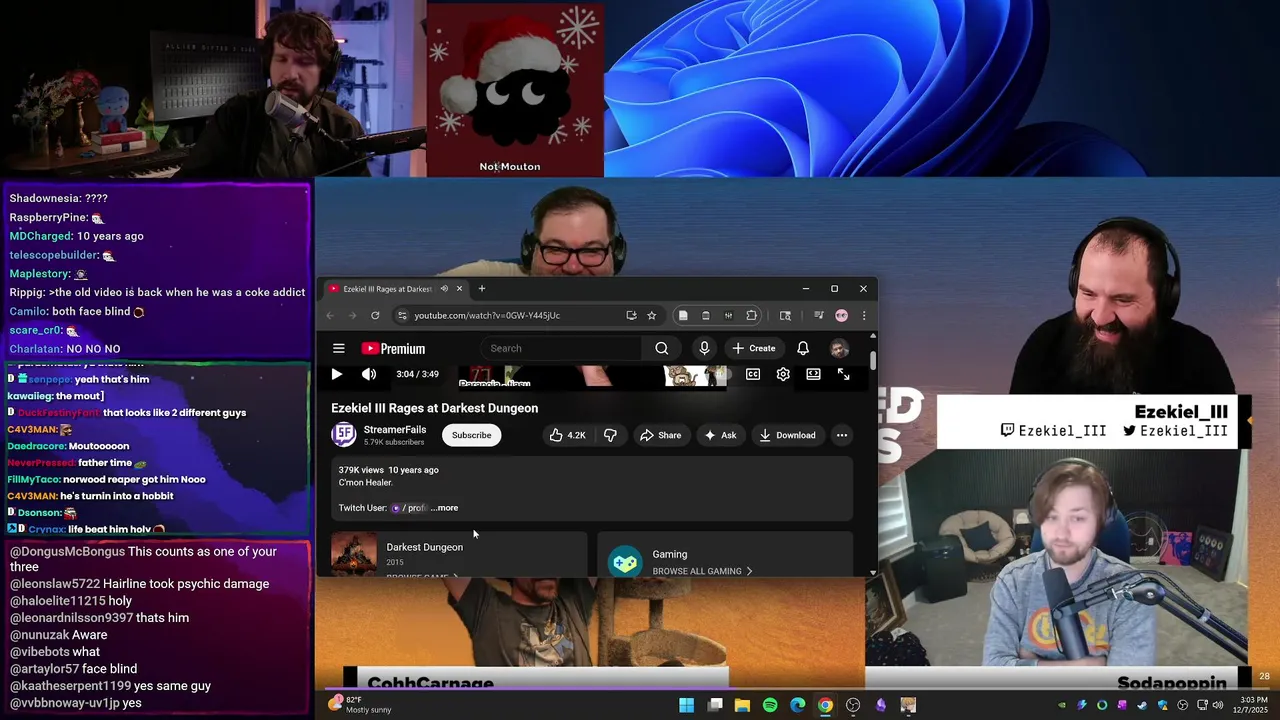This screenshot has width=1280, height=720.
Task: Toggle closed captions on the video
Action: (x=753, y=374)
